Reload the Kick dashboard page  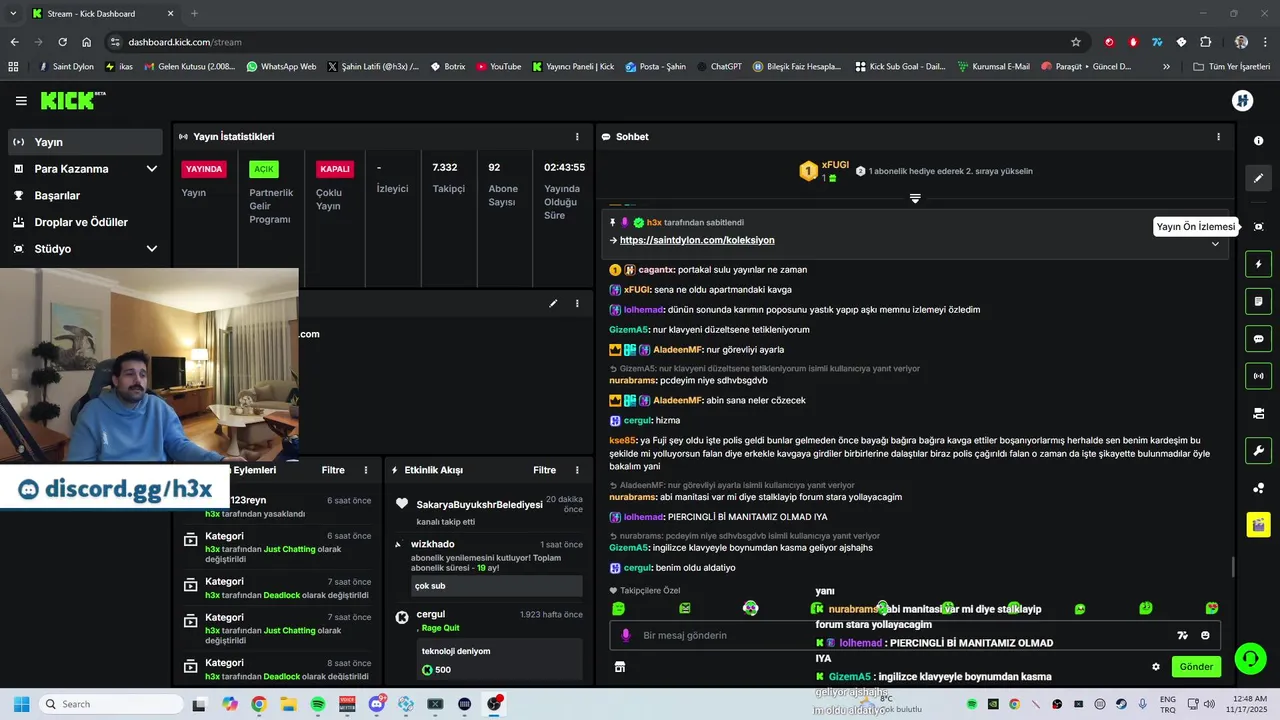coord(62,42)
